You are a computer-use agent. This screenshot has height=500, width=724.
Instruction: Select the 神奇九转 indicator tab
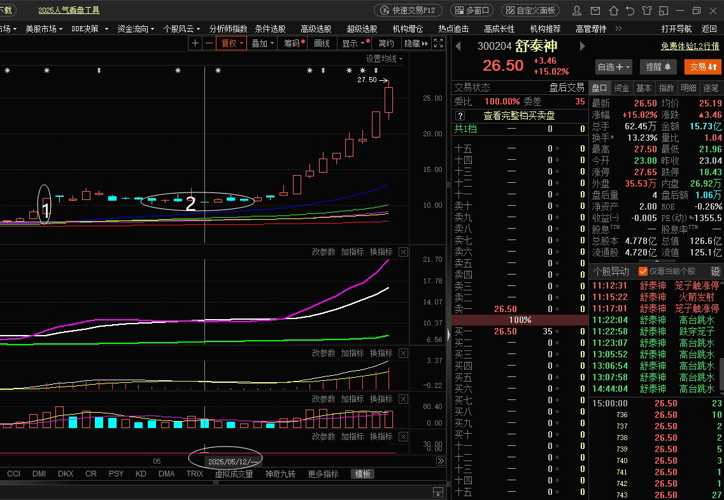coord(280,474)
